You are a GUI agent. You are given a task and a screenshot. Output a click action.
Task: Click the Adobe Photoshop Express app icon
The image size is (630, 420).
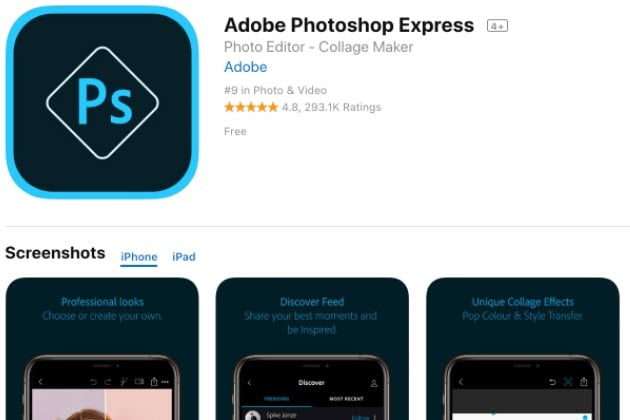tap(102, 102)
